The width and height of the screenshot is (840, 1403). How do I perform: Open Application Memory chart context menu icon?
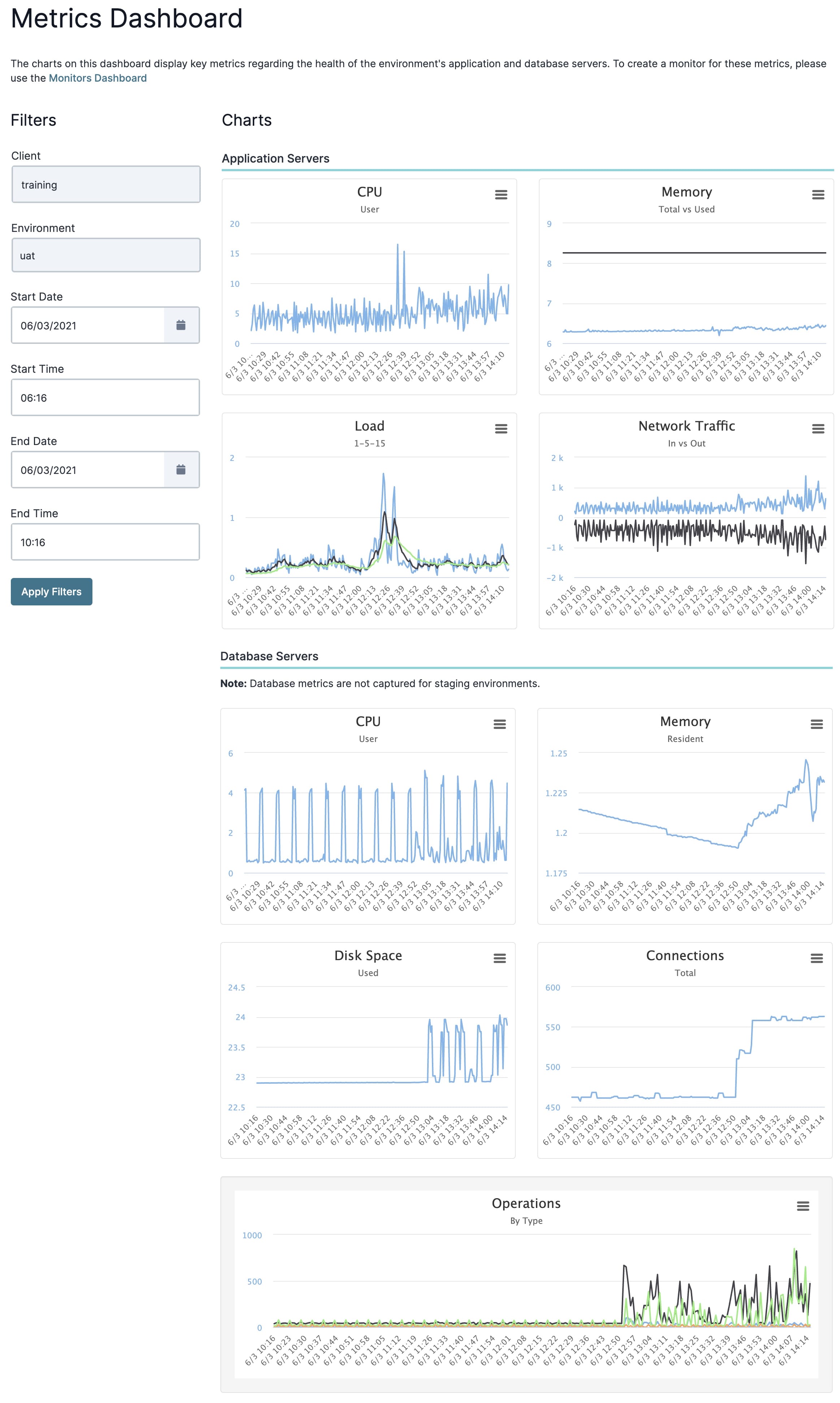818,194
